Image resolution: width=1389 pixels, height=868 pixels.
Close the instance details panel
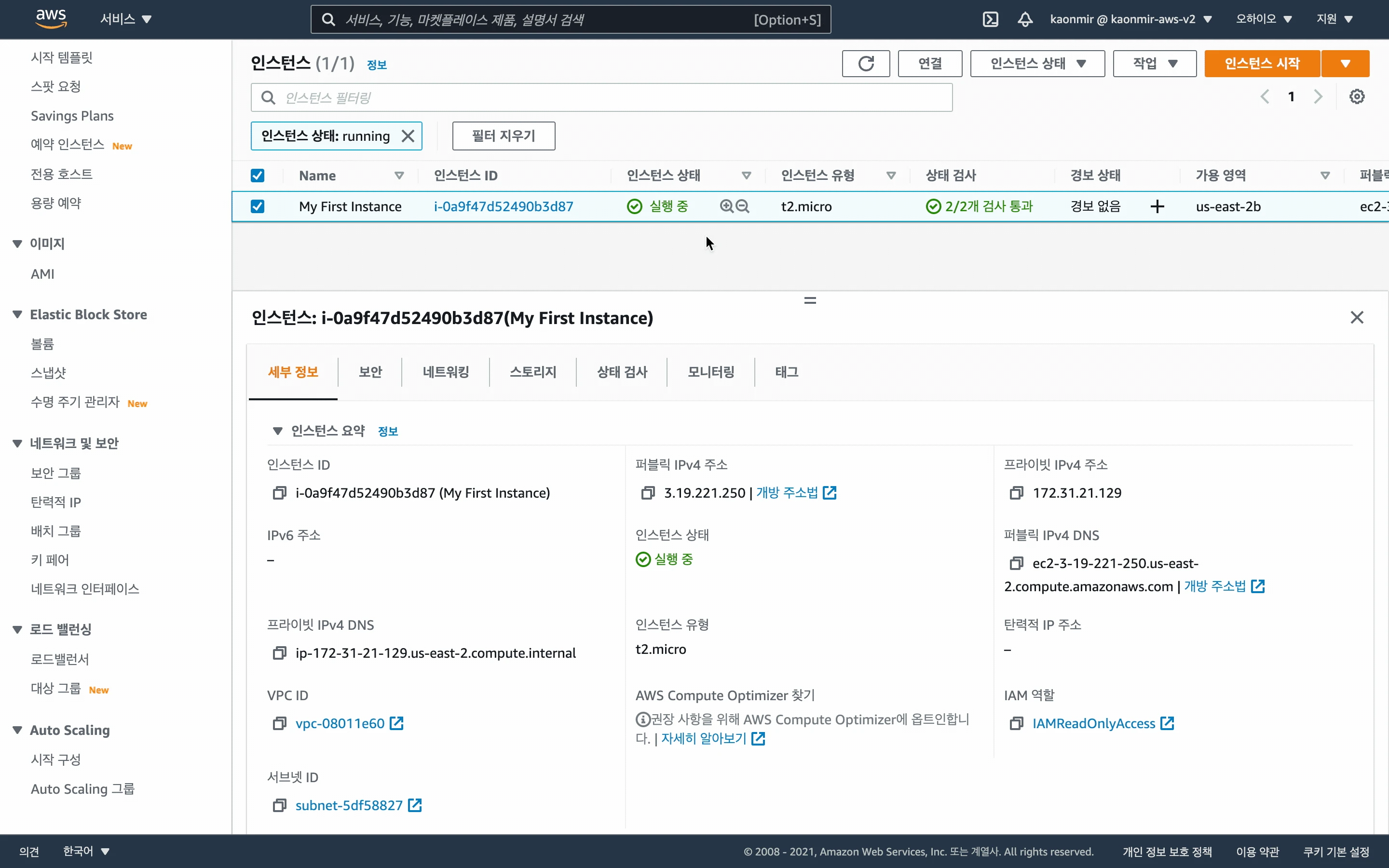[1357, 317]
